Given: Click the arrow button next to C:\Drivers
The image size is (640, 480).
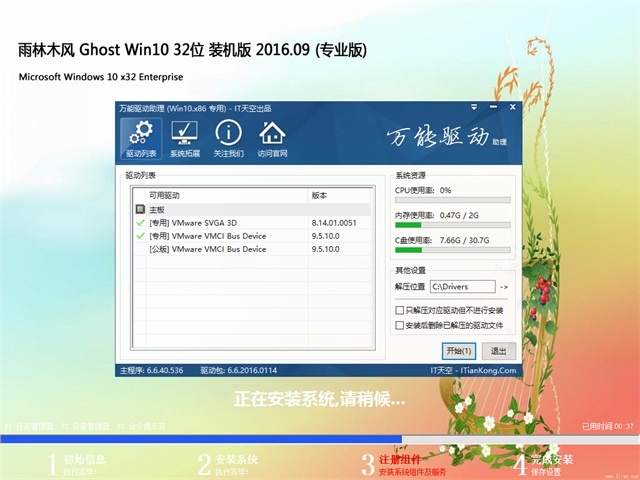Looking at the screenshot, I should tap(503, 287).
